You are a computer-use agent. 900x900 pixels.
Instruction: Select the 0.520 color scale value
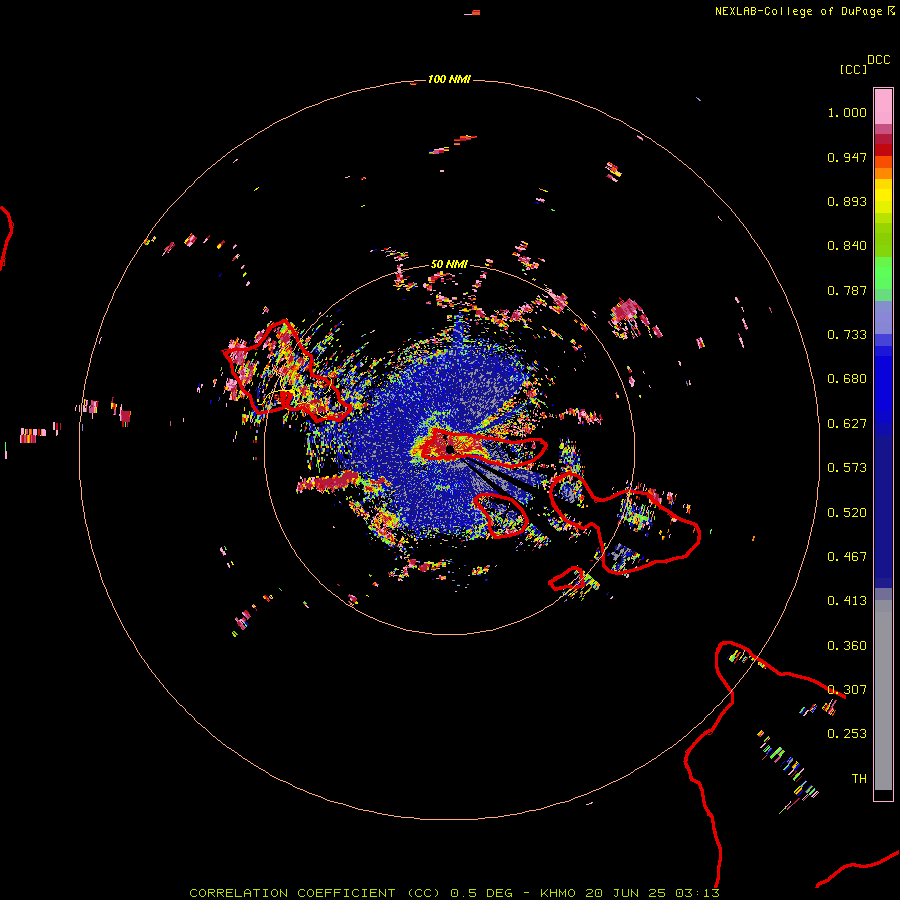847,513
